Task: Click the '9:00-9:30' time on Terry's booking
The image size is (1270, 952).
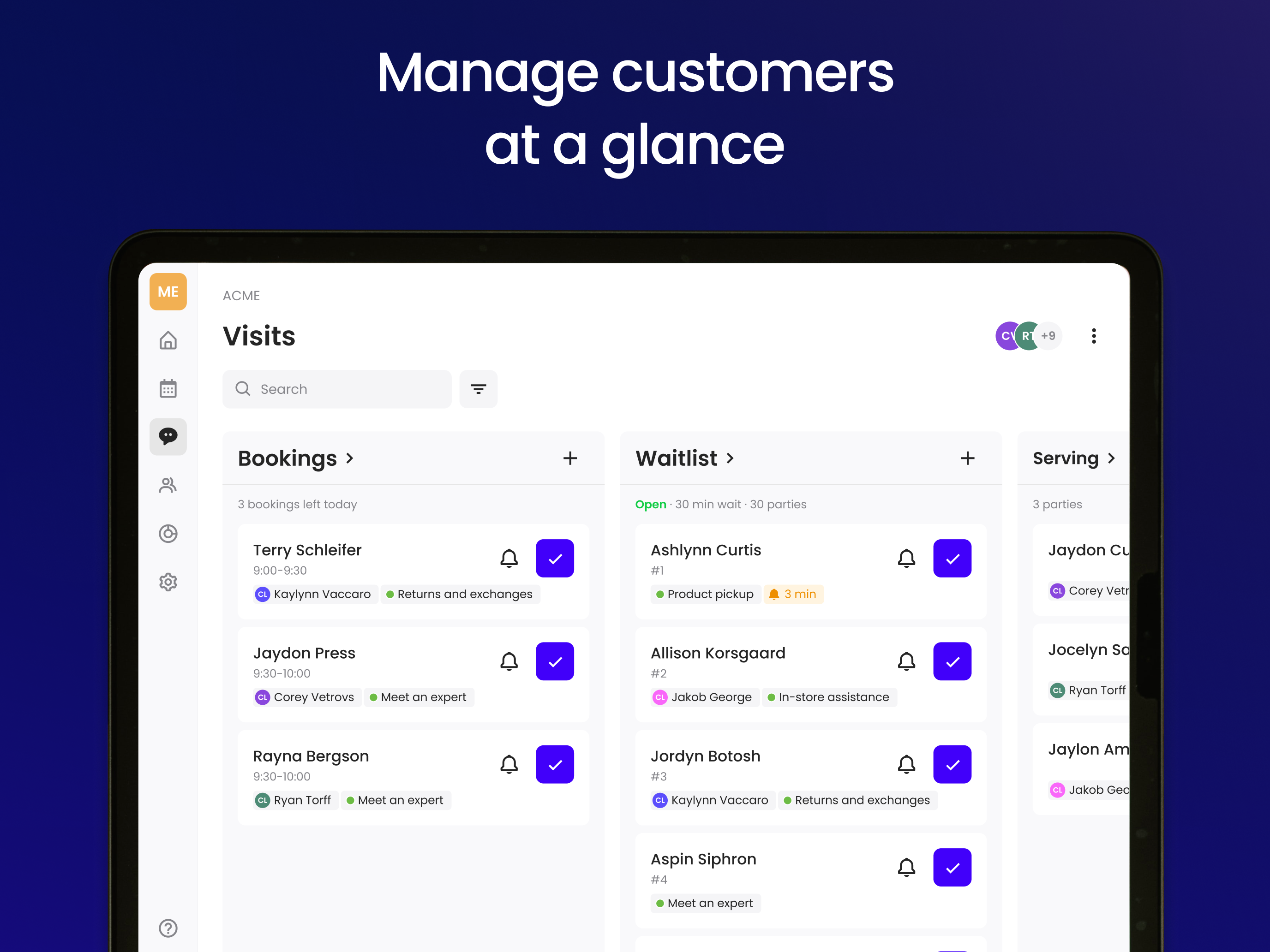Action: 280,571
